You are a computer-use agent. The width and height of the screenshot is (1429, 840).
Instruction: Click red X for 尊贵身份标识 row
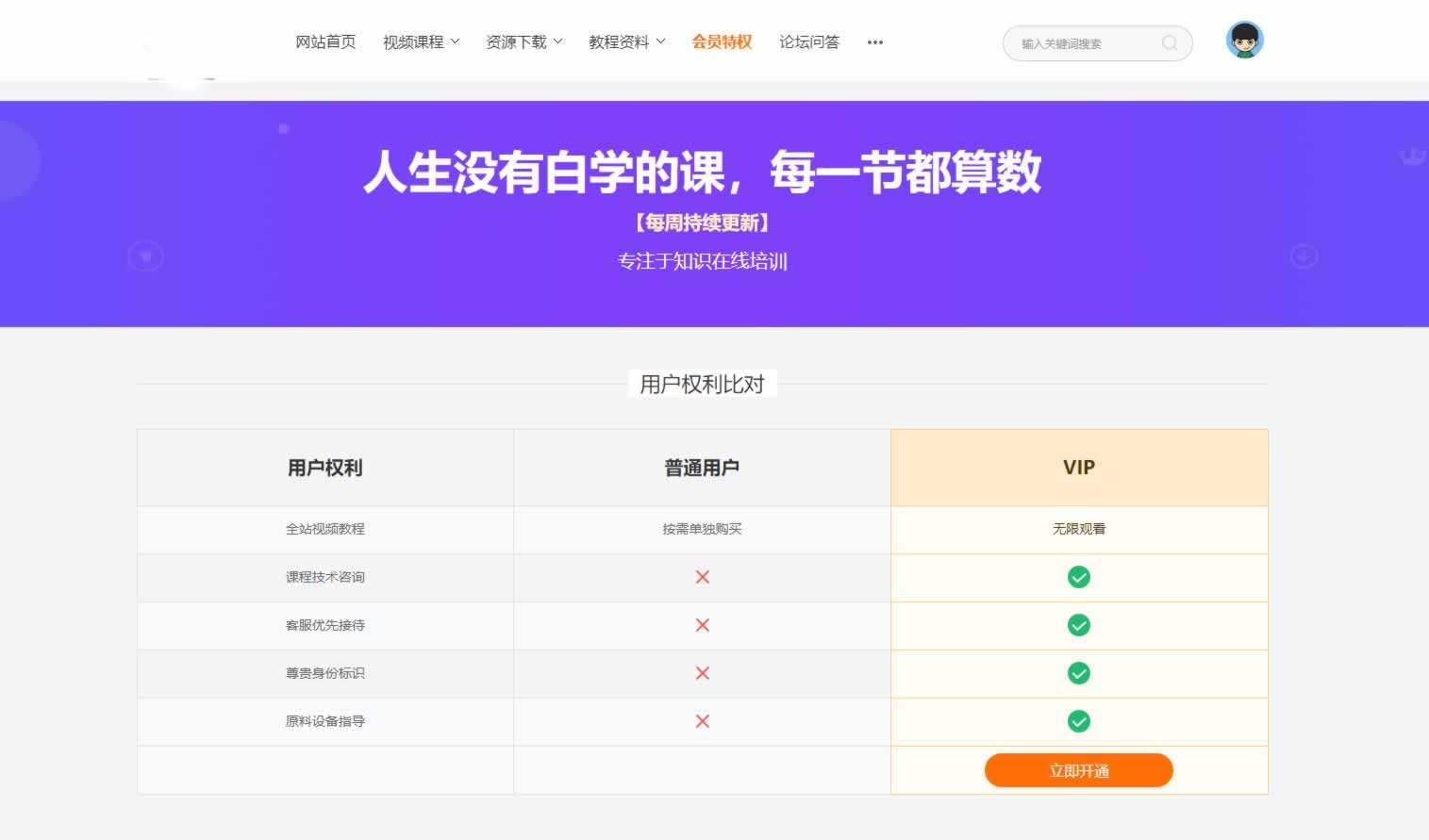tap(702, 673)
